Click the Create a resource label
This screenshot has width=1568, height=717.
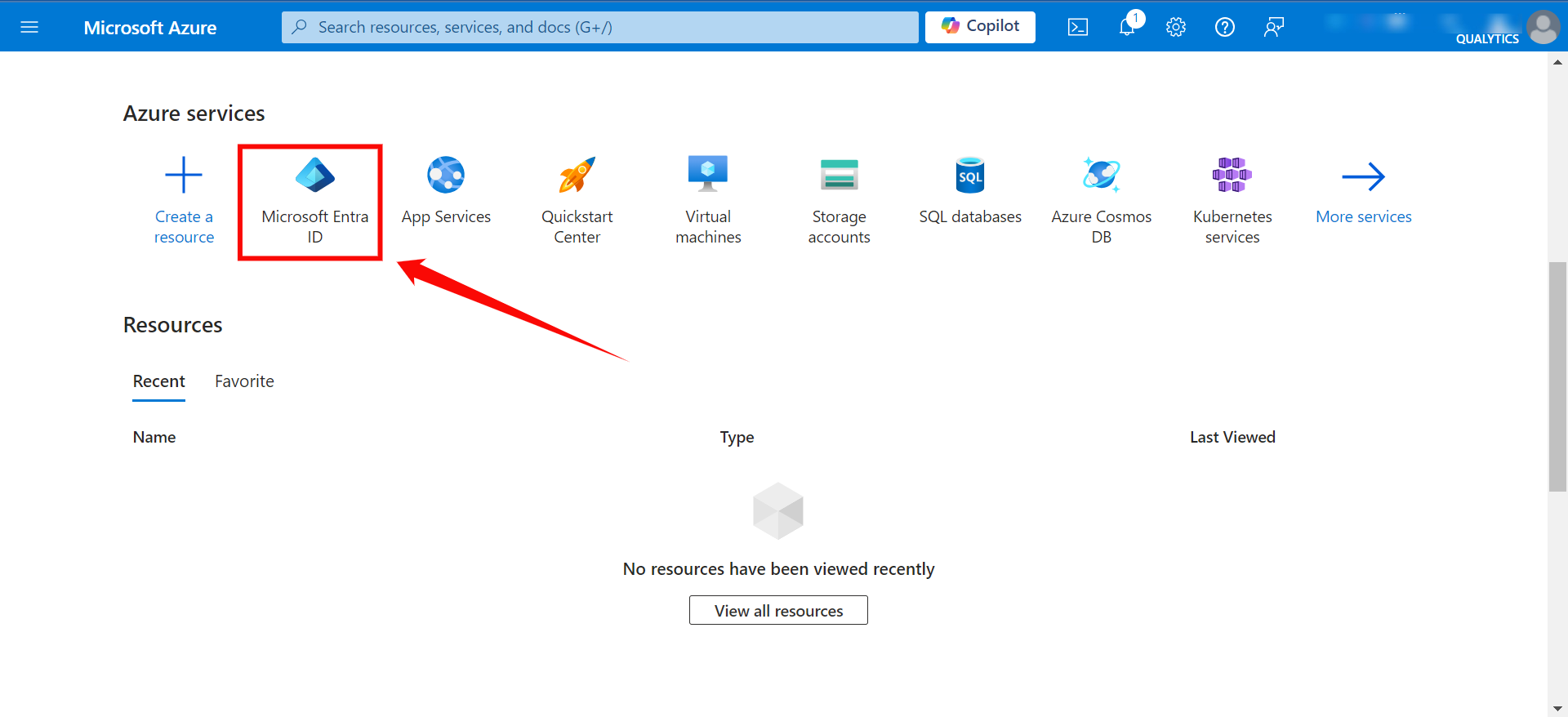(184, 227)
